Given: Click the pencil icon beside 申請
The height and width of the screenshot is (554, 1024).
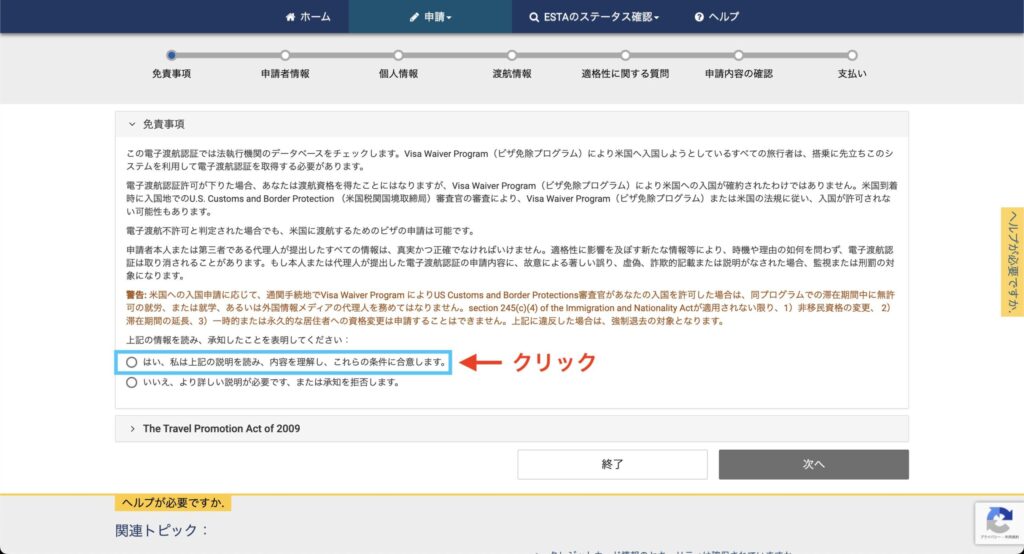Looking at the screenshot, I should point(415,17).
